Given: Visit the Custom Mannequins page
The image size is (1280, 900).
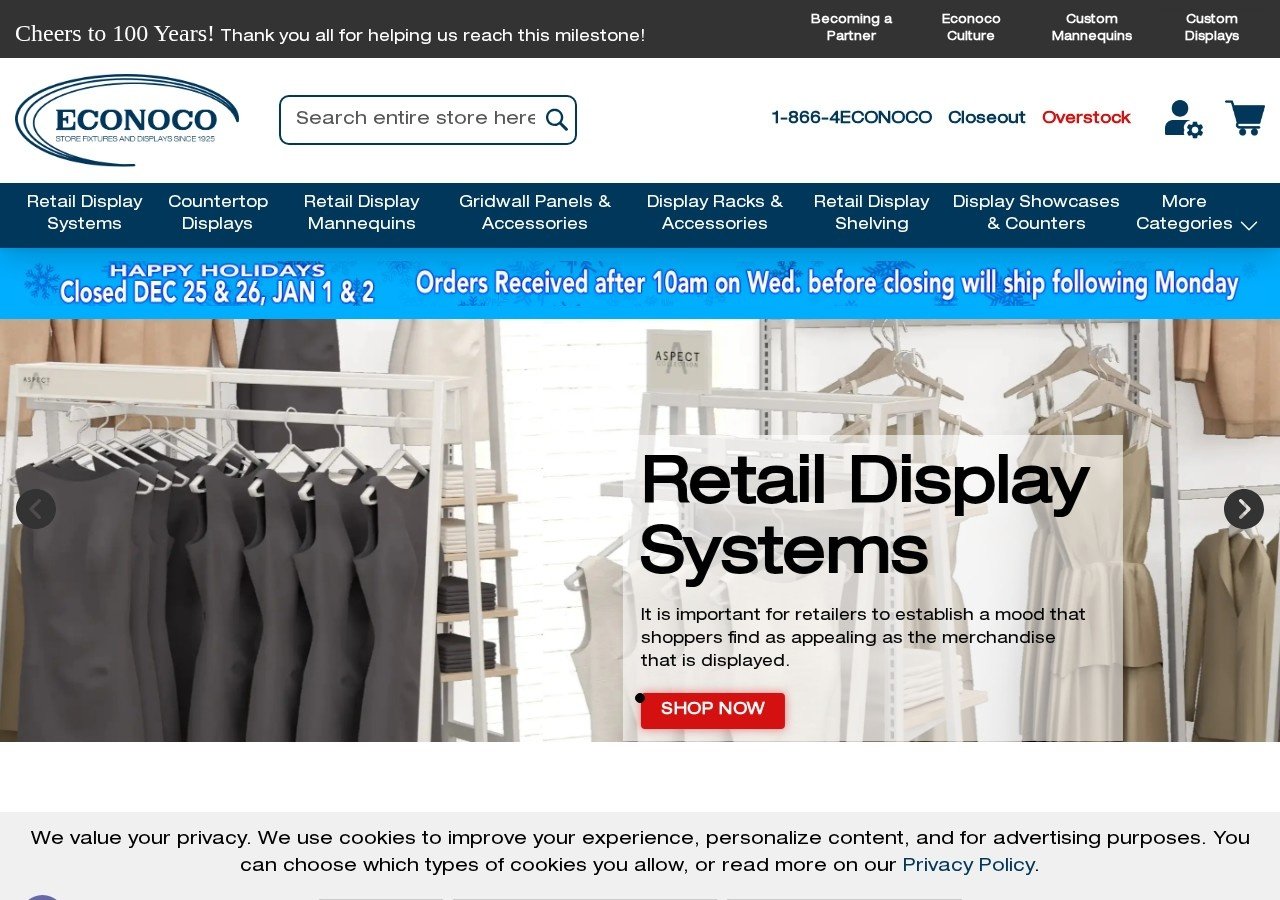Looking at the screenshot, I should [1091, 27].
